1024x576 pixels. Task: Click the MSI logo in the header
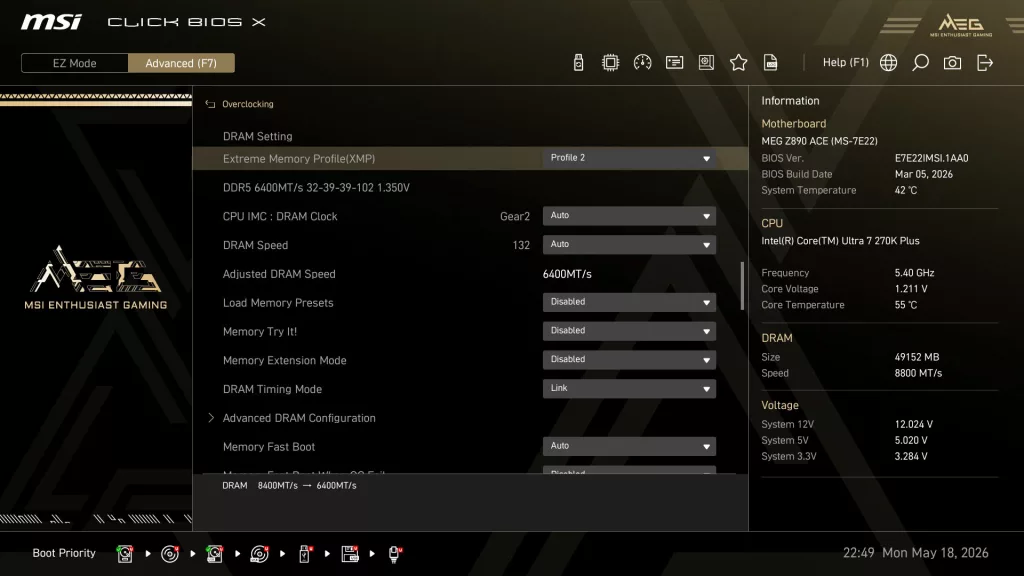tap(52, 22)
